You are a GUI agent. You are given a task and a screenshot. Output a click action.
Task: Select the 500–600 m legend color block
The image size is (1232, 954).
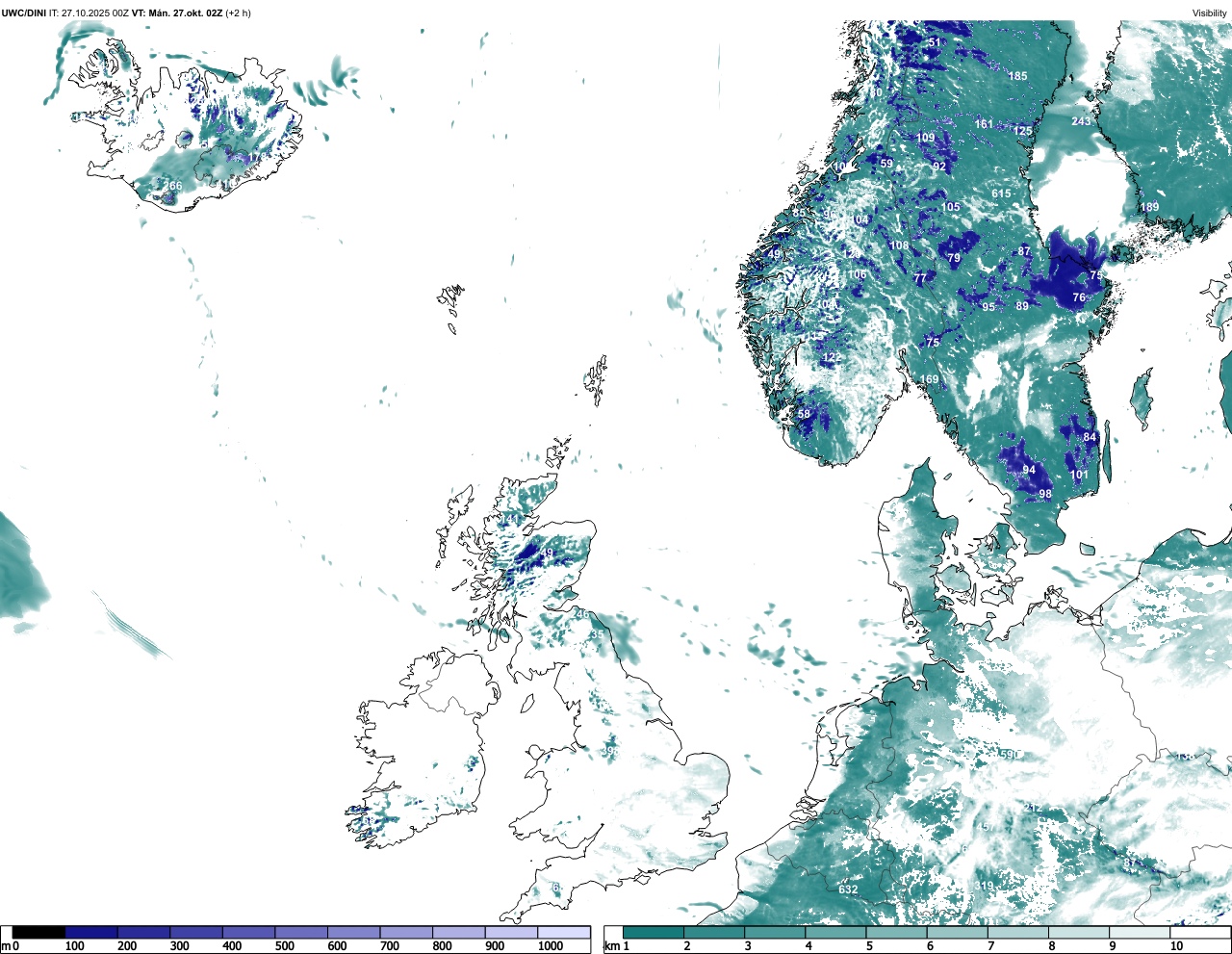coord(301,932)
